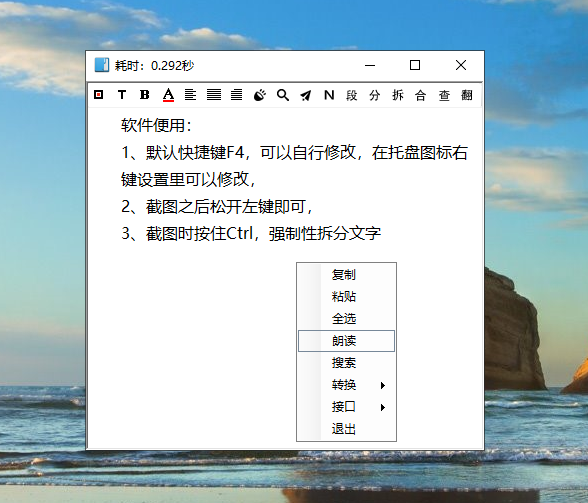588x503 pixels.
Task: Click the 查 lookup toolbar button
Action: [444, 95]
